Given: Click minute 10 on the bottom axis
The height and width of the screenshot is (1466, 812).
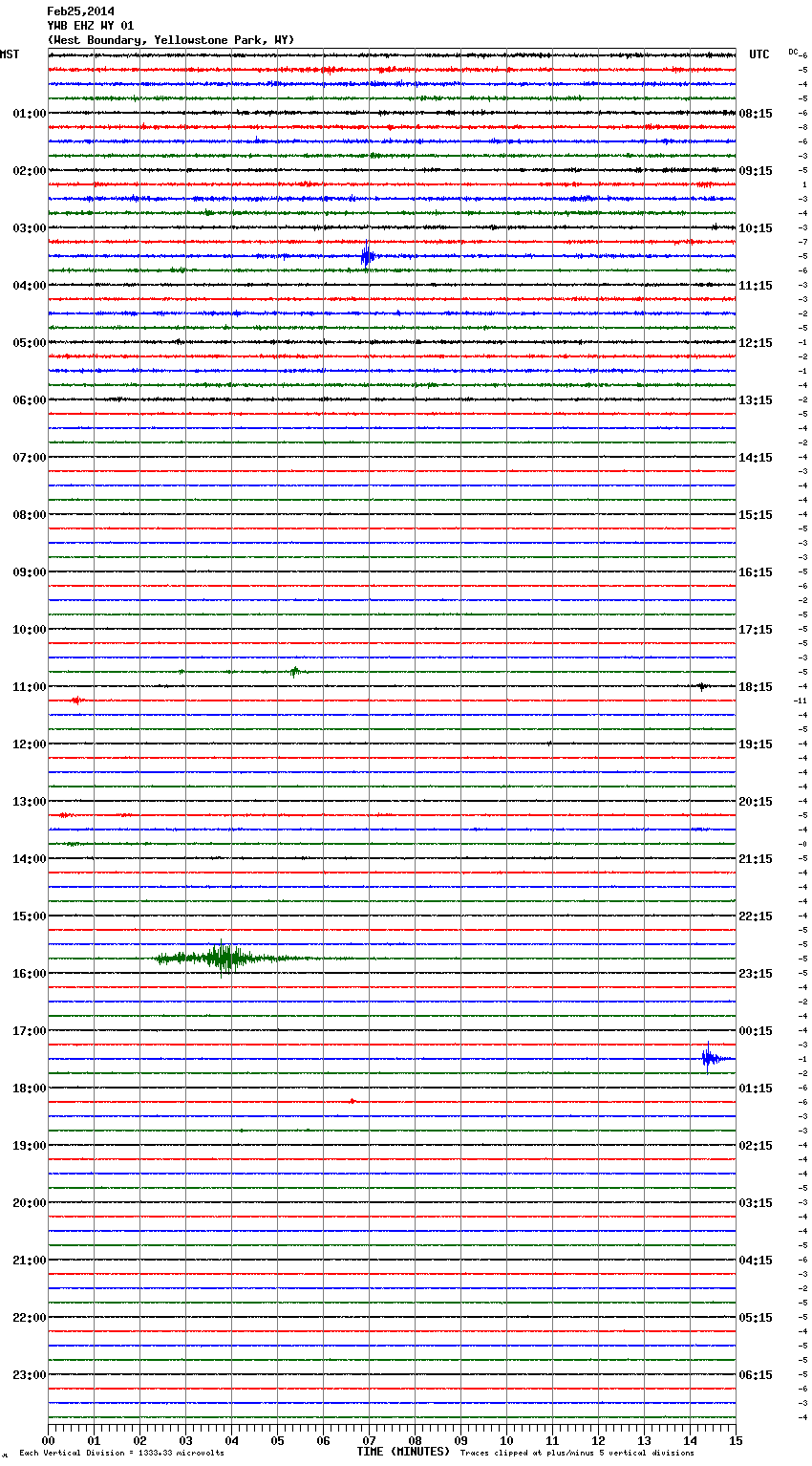Looking at the screenshot, I should [x=506, y=1440].
